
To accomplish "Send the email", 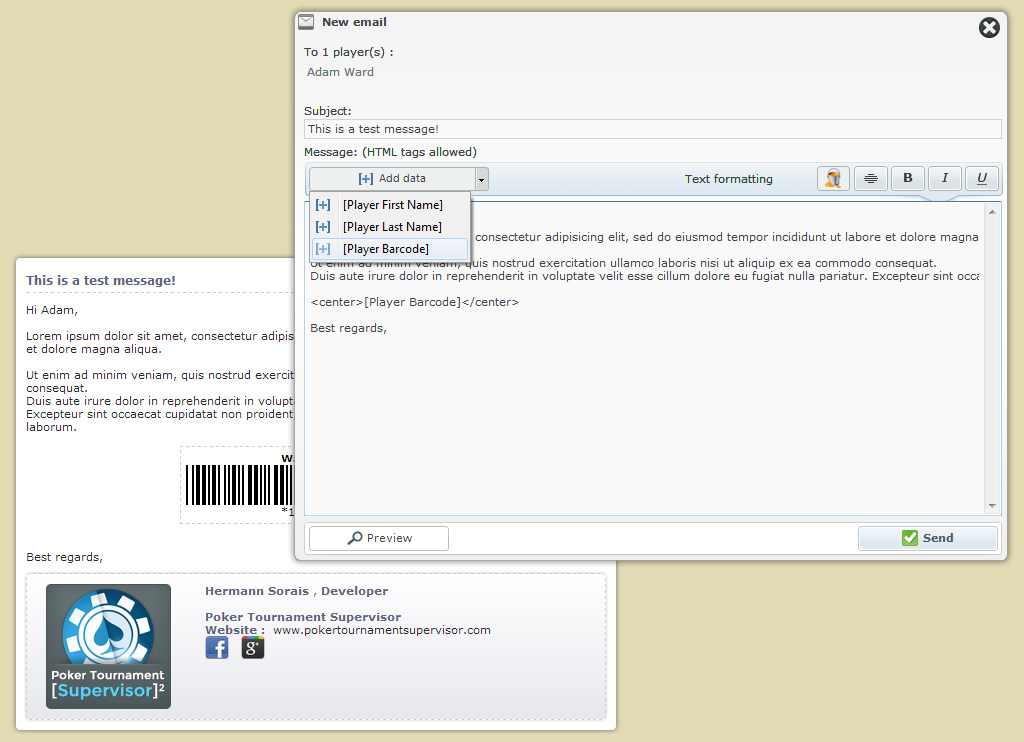I will click(928, 538).
